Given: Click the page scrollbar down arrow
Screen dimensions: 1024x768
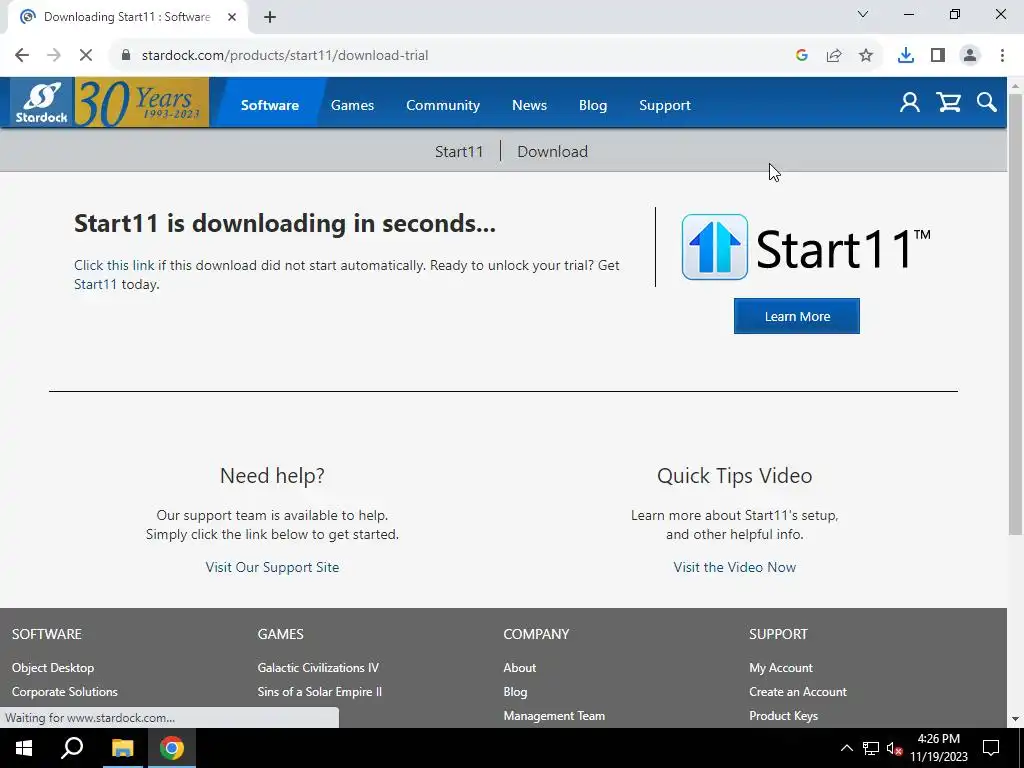Looking at the screenshot, I should (1016, 719).
